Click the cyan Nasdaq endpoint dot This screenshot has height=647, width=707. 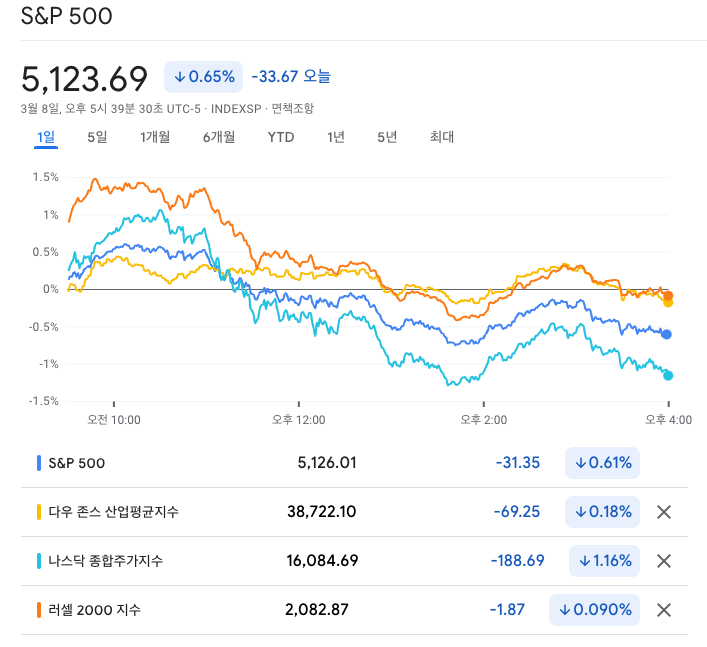coord(668,376)
